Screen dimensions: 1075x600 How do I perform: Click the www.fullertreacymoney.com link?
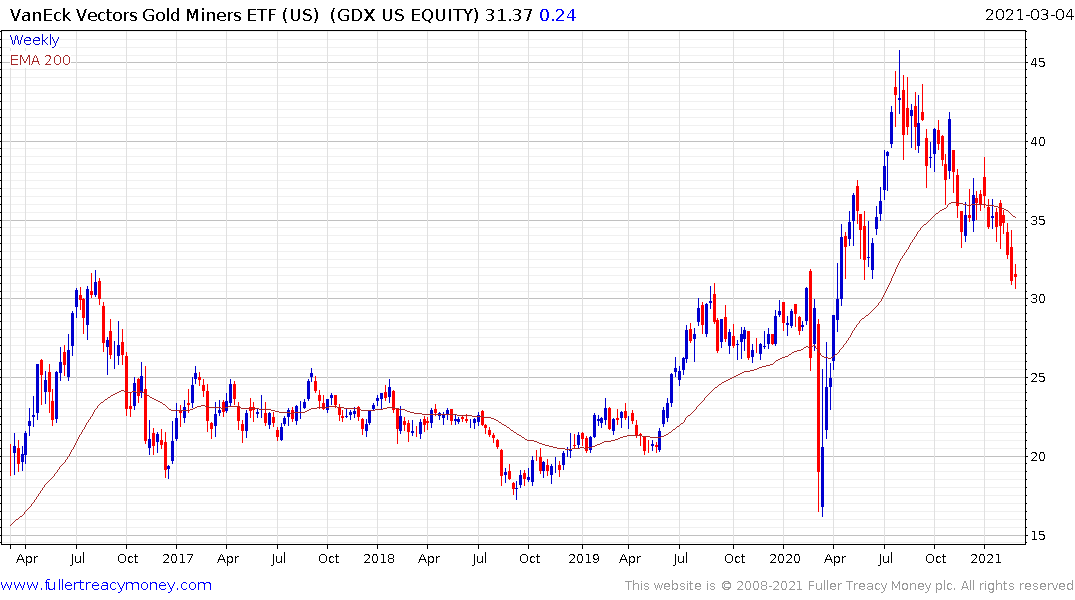[106, 585]
